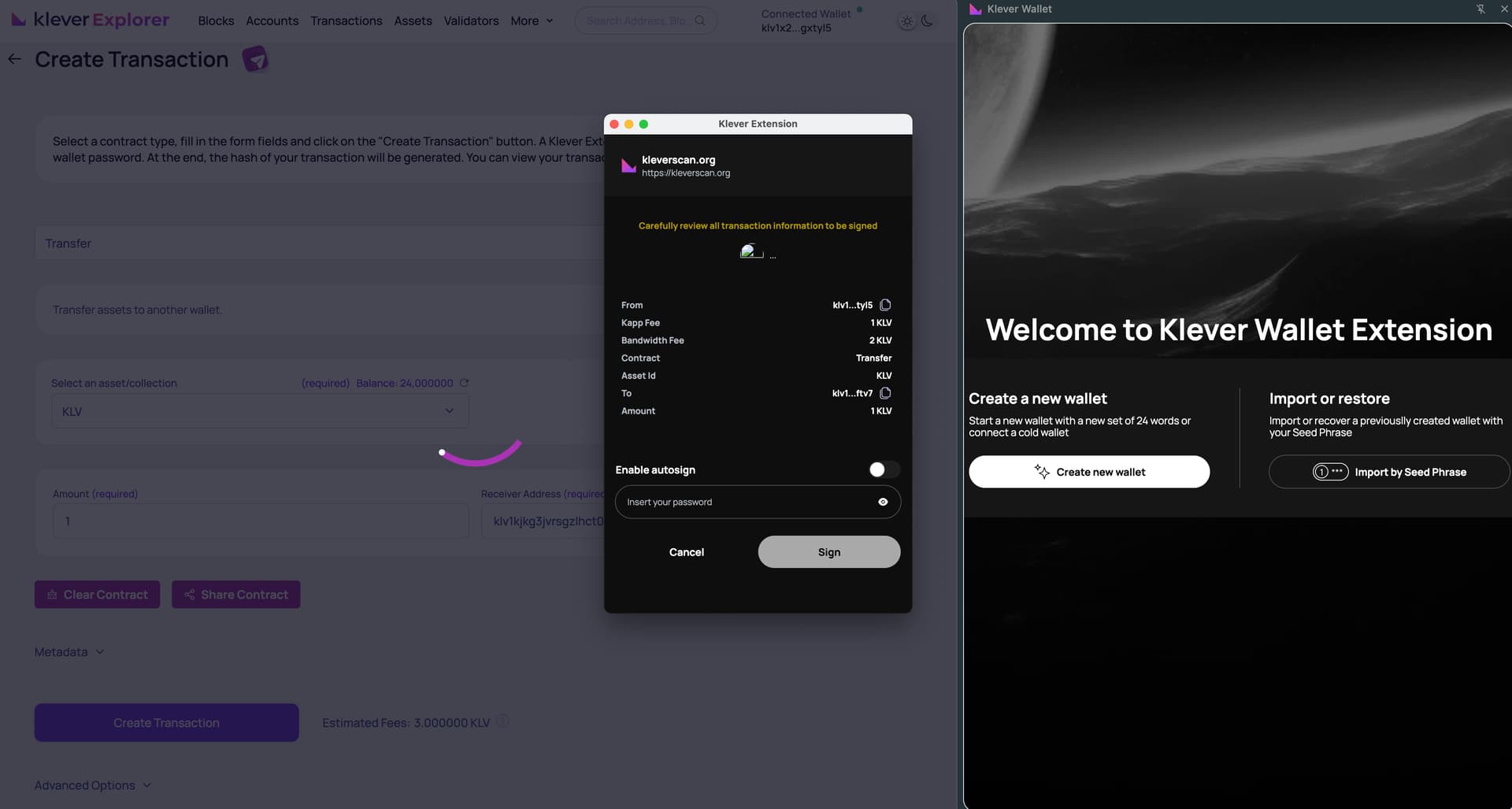Click the Estimated Fees info icon
The width and height of the screenshot is (1512, 809).
tap(502, 722)
